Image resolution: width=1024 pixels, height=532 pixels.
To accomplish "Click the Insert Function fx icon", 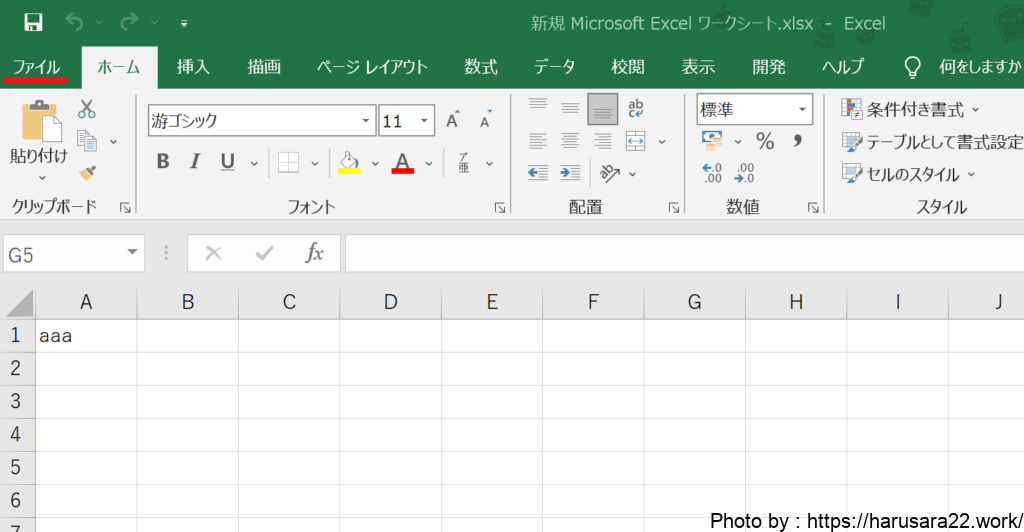I will [314, 254].
